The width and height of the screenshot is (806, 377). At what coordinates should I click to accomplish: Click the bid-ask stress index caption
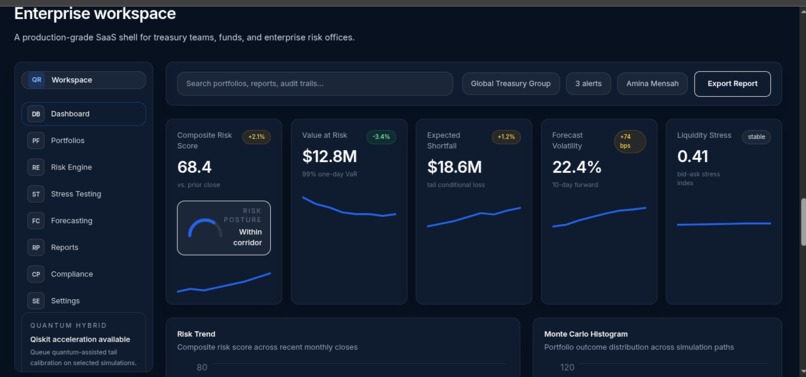(x=699, y=178)
